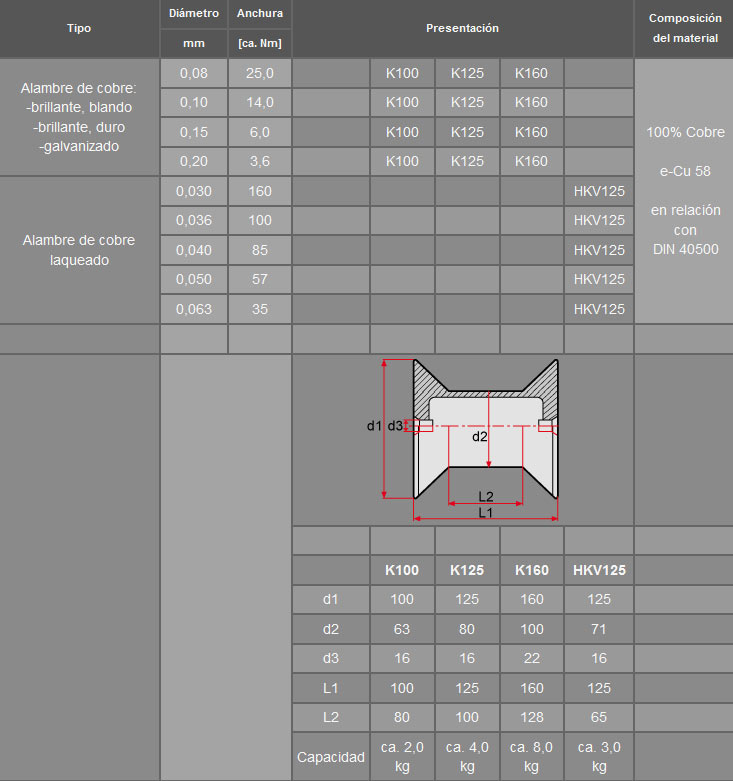This screenshot has height=781, width=733.
Task: Select K100 in the 0,20 row
Action: pos(402,161)
